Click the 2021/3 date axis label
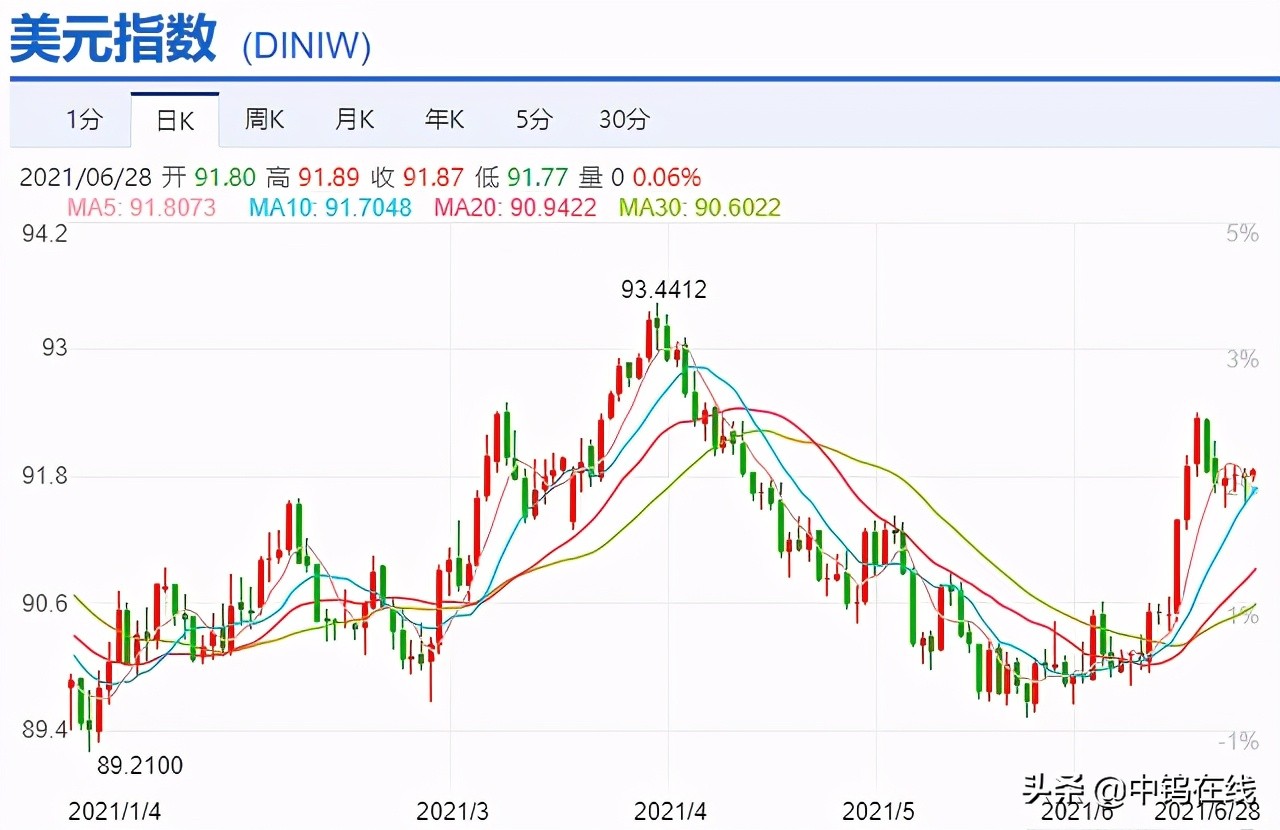This screenshot has width=1280, height=830. [x=453, y=811]
